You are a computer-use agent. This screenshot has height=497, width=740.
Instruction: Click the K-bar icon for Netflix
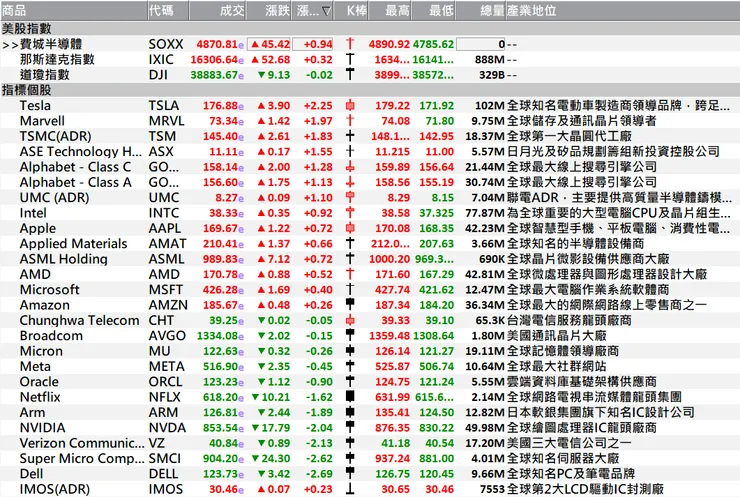pyautogui.click(x=350, y=397)
